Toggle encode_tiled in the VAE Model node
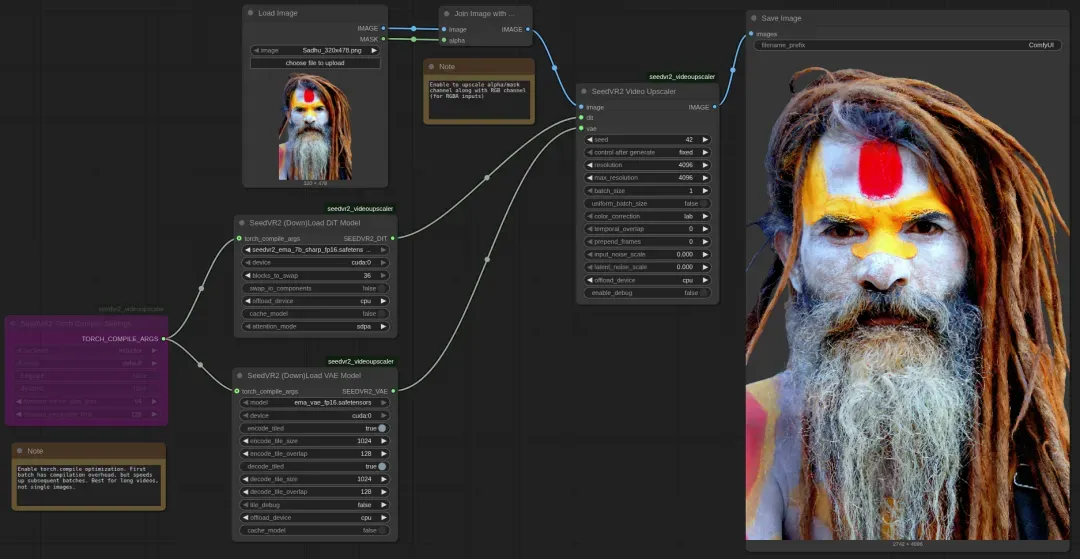 pyautogui.click(x=381, y=428)
